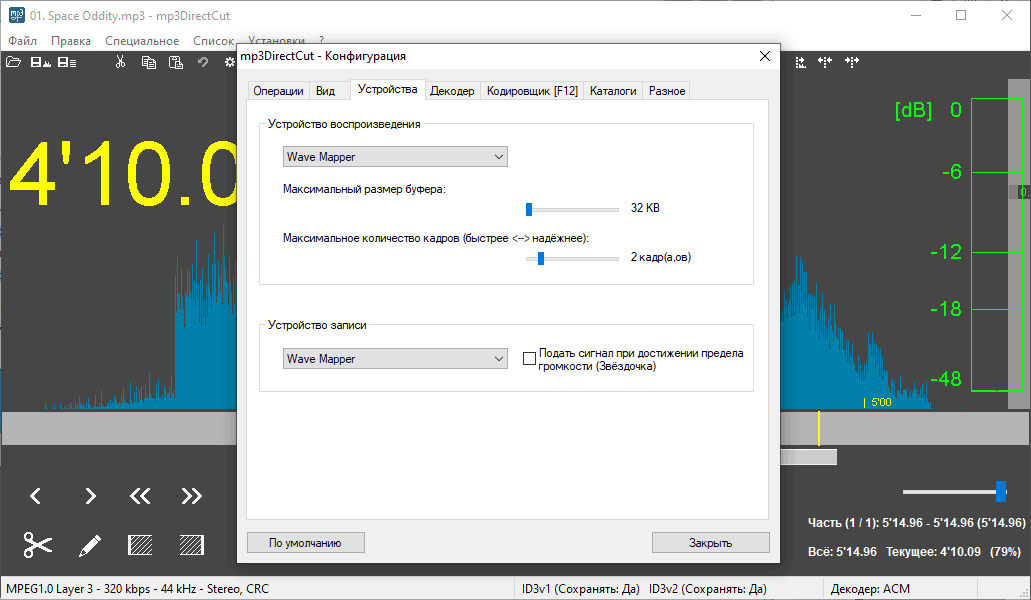Viewport: 1031px width, 600px height.
Task: Click the undo arrow icon
Action: 203,62
